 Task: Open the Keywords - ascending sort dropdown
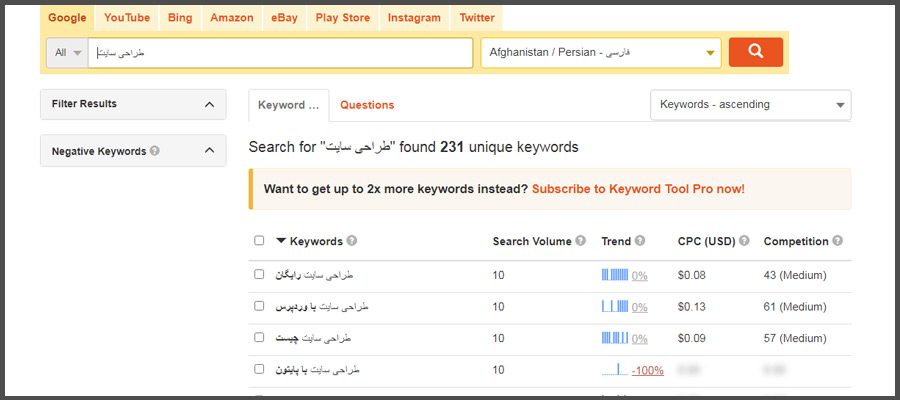(751, 105)
